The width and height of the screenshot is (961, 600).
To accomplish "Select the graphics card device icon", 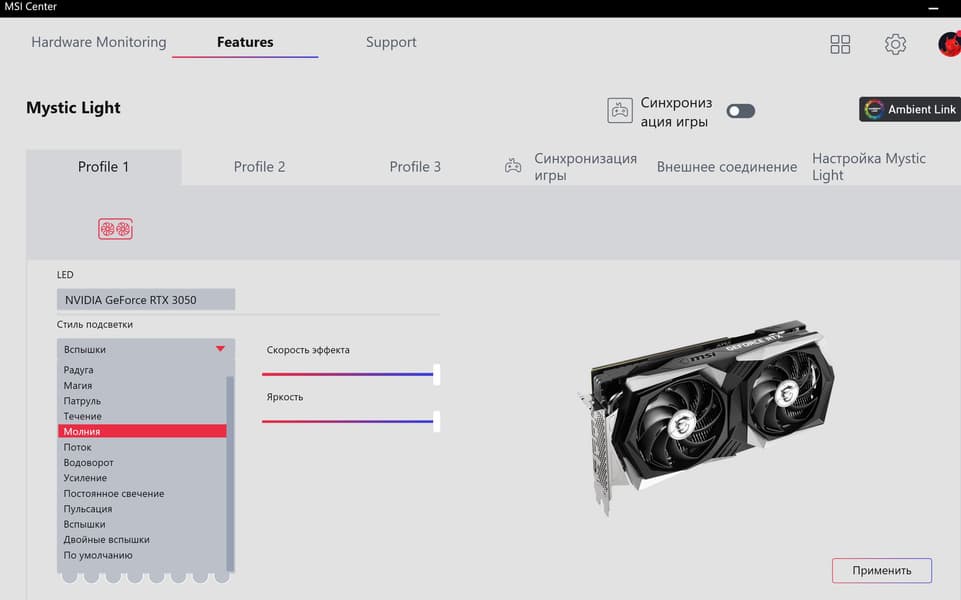I will tap(115, 229).
